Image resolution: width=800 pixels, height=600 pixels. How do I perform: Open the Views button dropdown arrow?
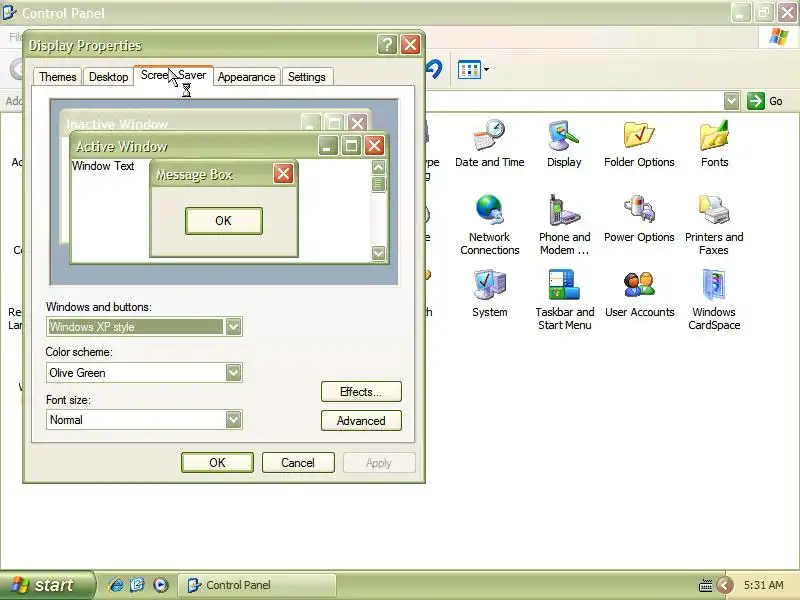click(x=486, y=69)
